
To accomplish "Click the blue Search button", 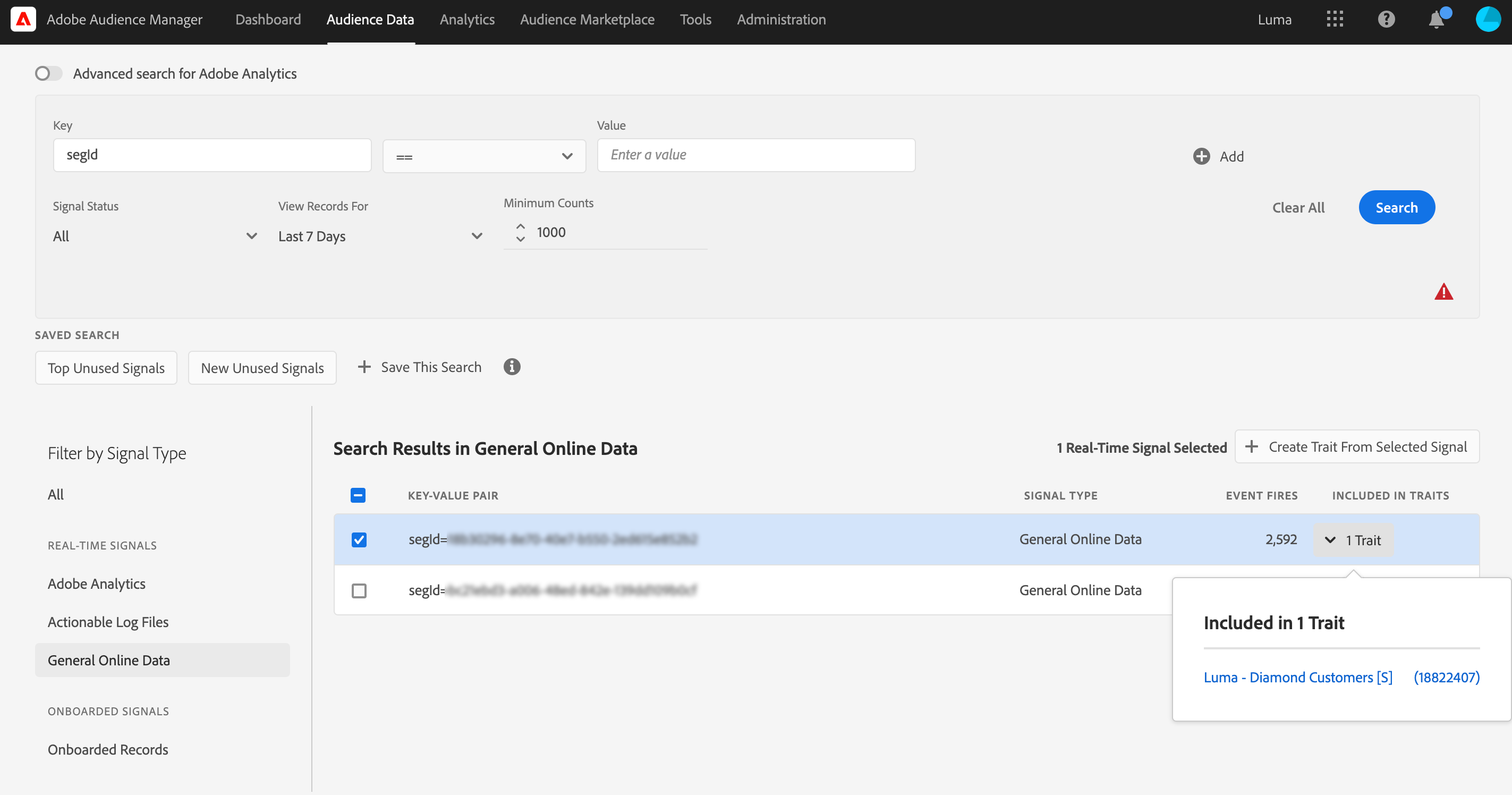I will 1396,207.
